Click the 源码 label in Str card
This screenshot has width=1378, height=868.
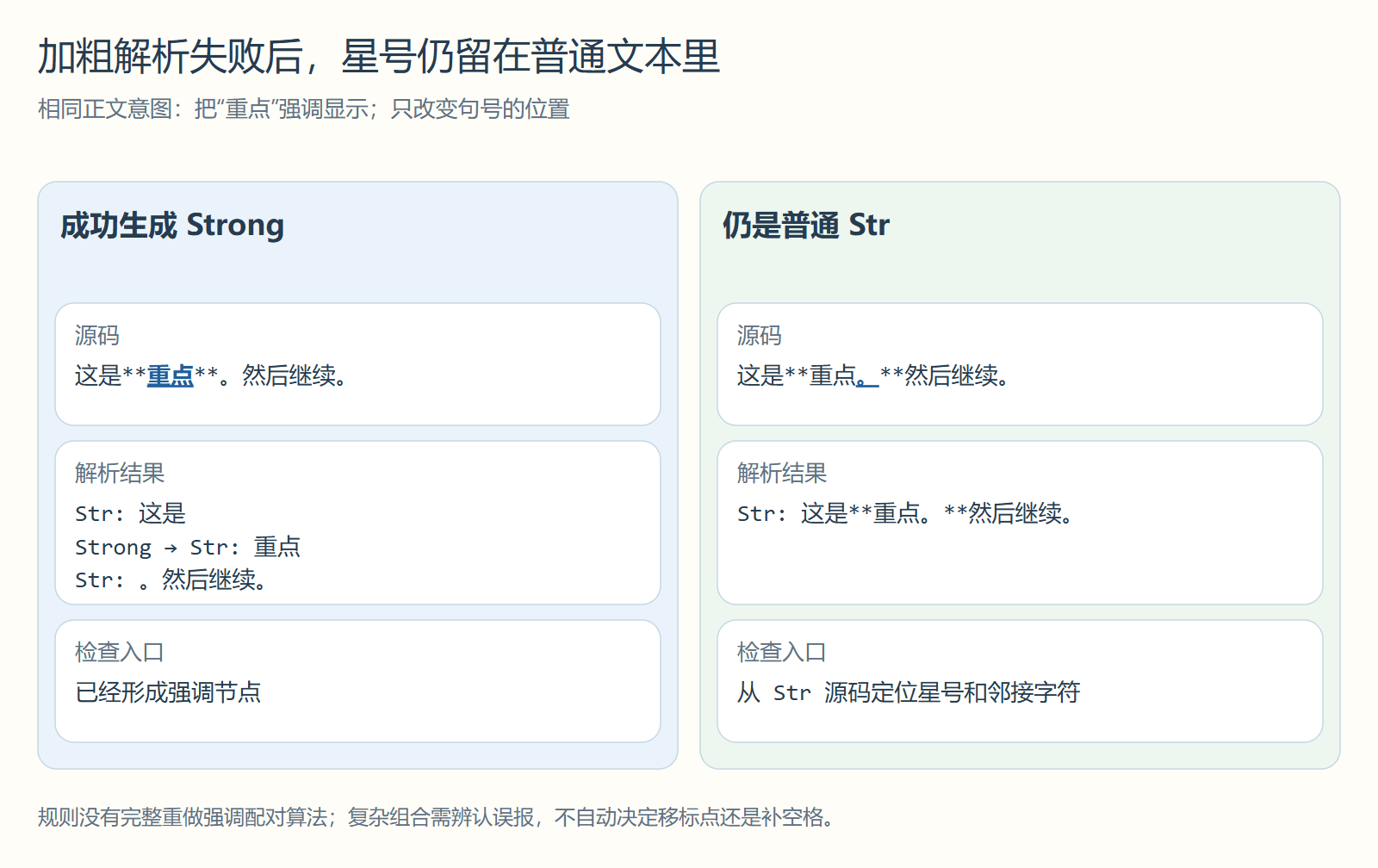point(760,336)
